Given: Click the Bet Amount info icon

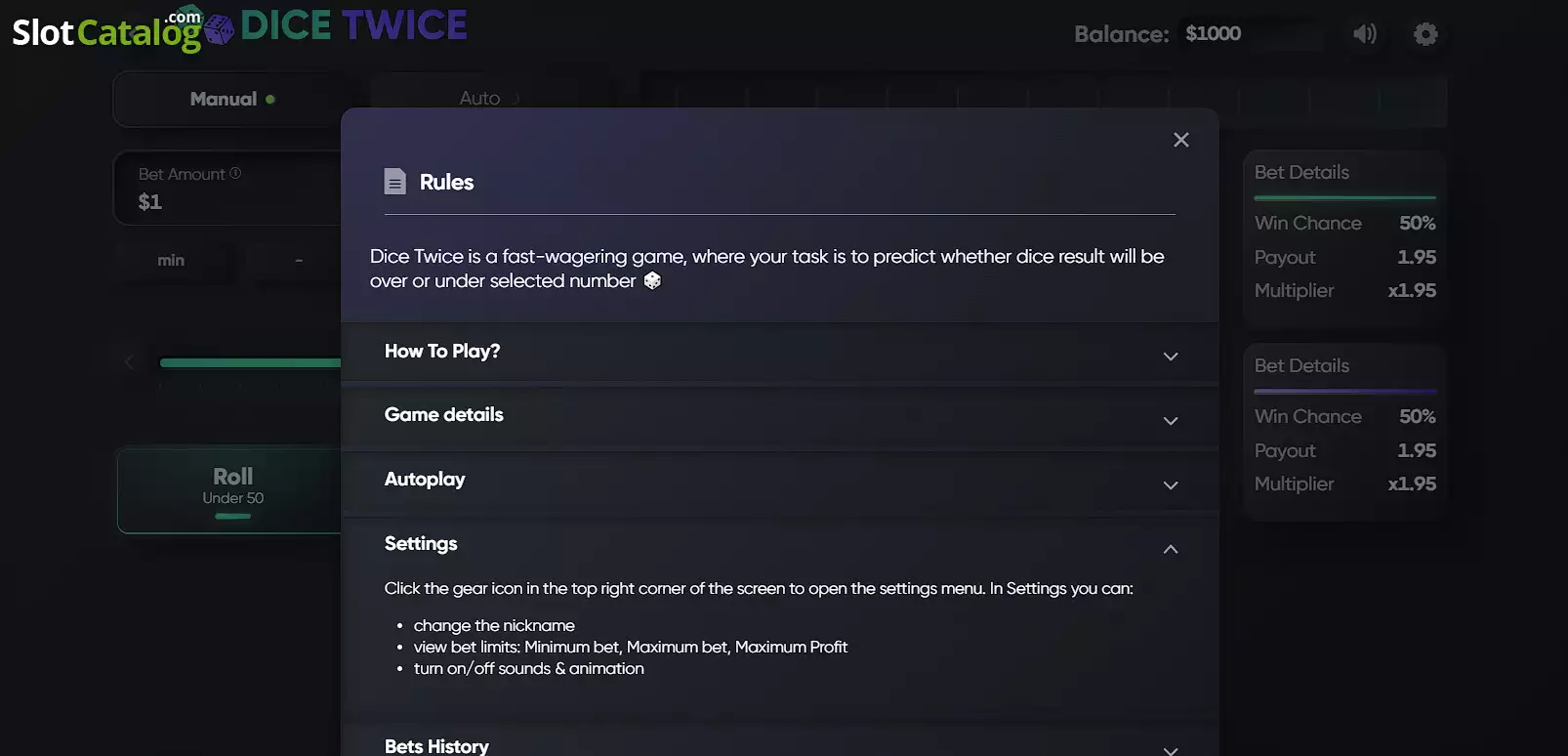Looking at the screenshot, I should (x=235, y=173).
